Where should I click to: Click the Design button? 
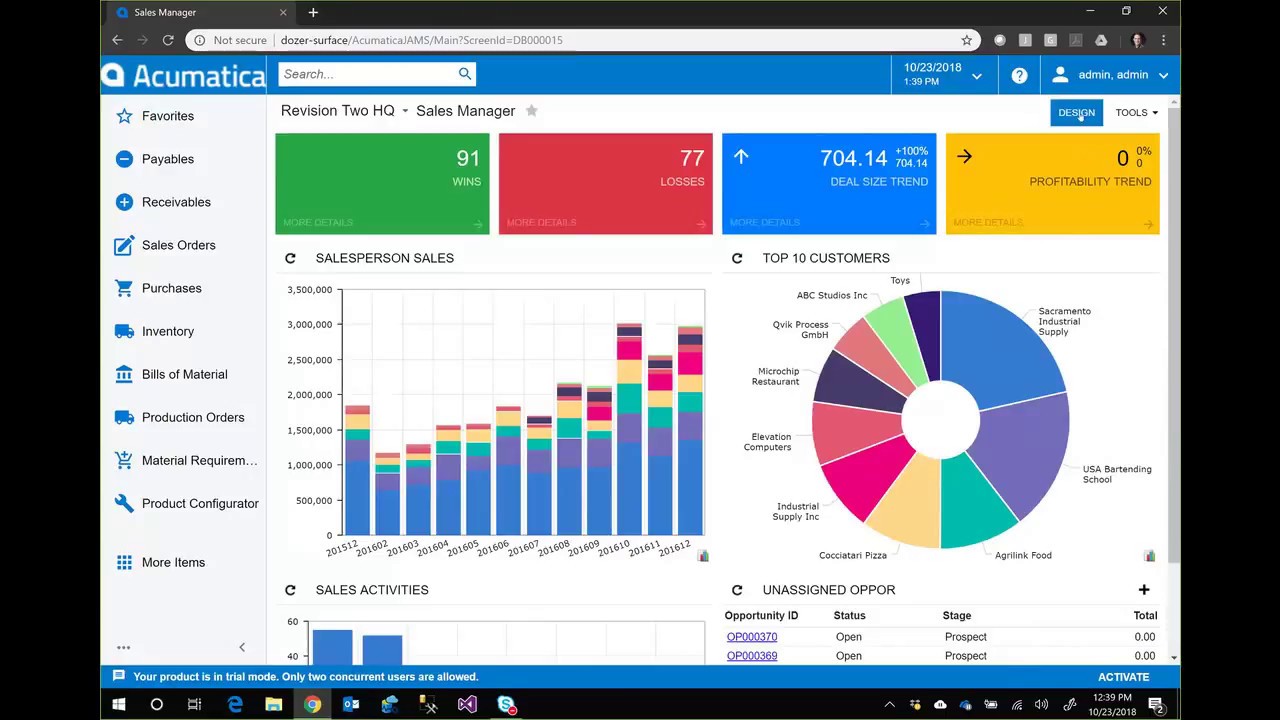click(x=1076, y=113)
